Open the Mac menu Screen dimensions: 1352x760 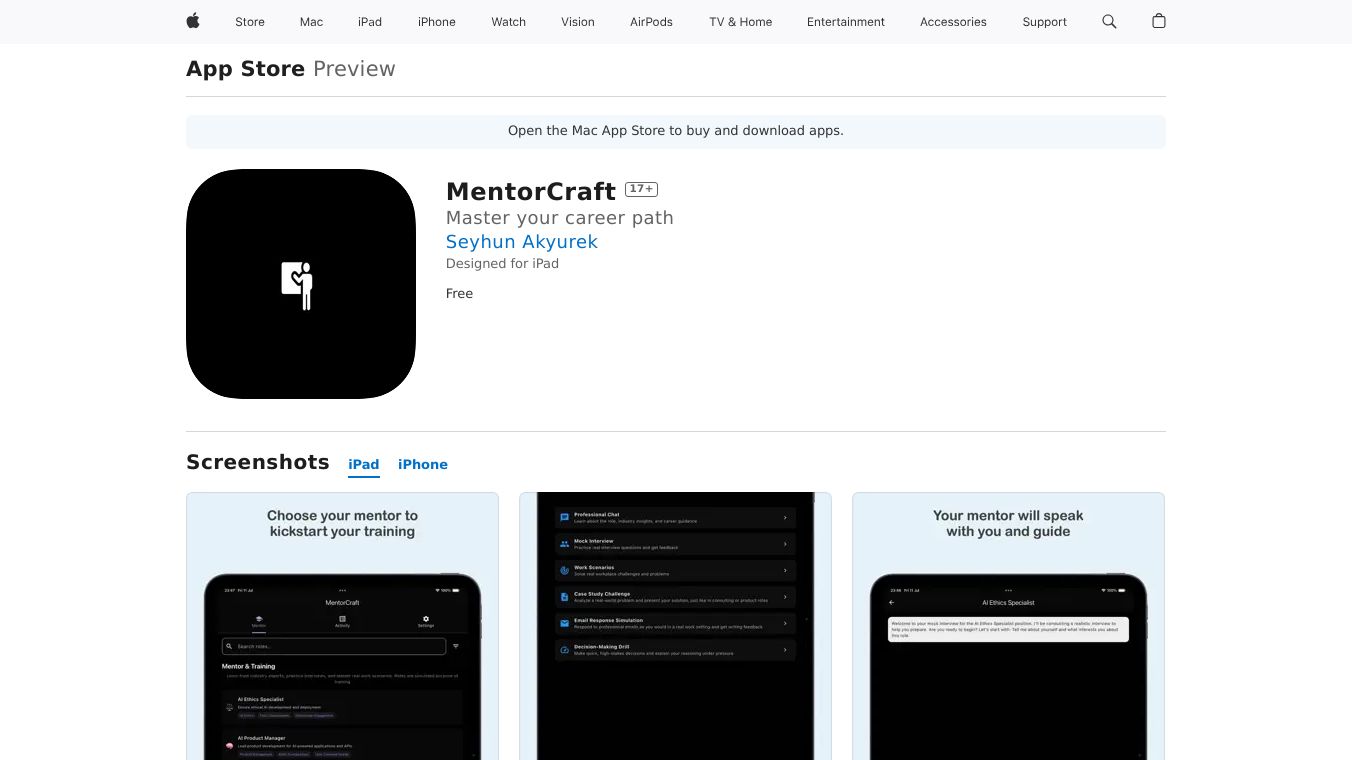pos(312,22)
